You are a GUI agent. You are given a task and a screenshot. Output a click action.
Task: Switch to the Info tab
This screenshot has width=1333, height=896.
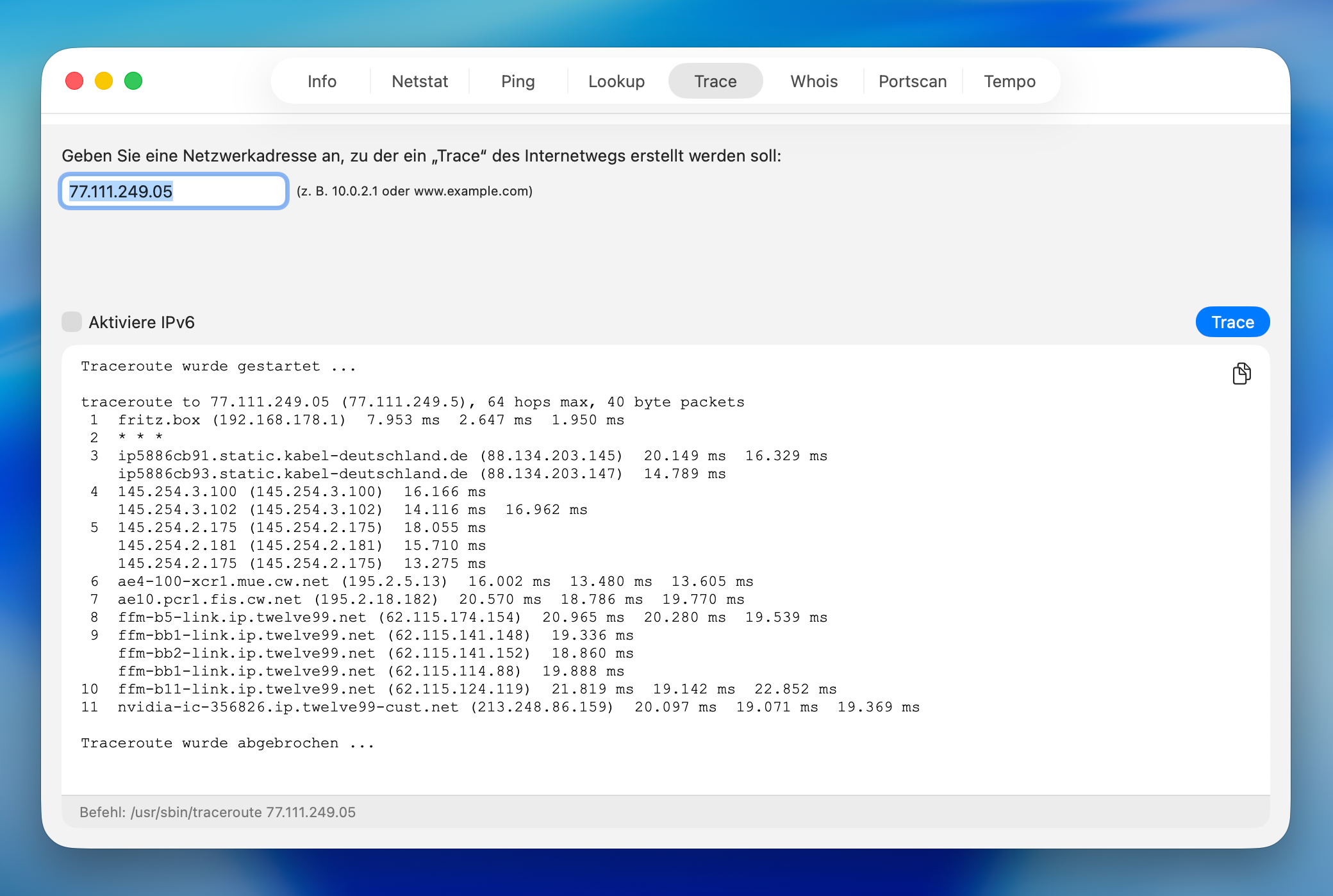click(322, 81)
